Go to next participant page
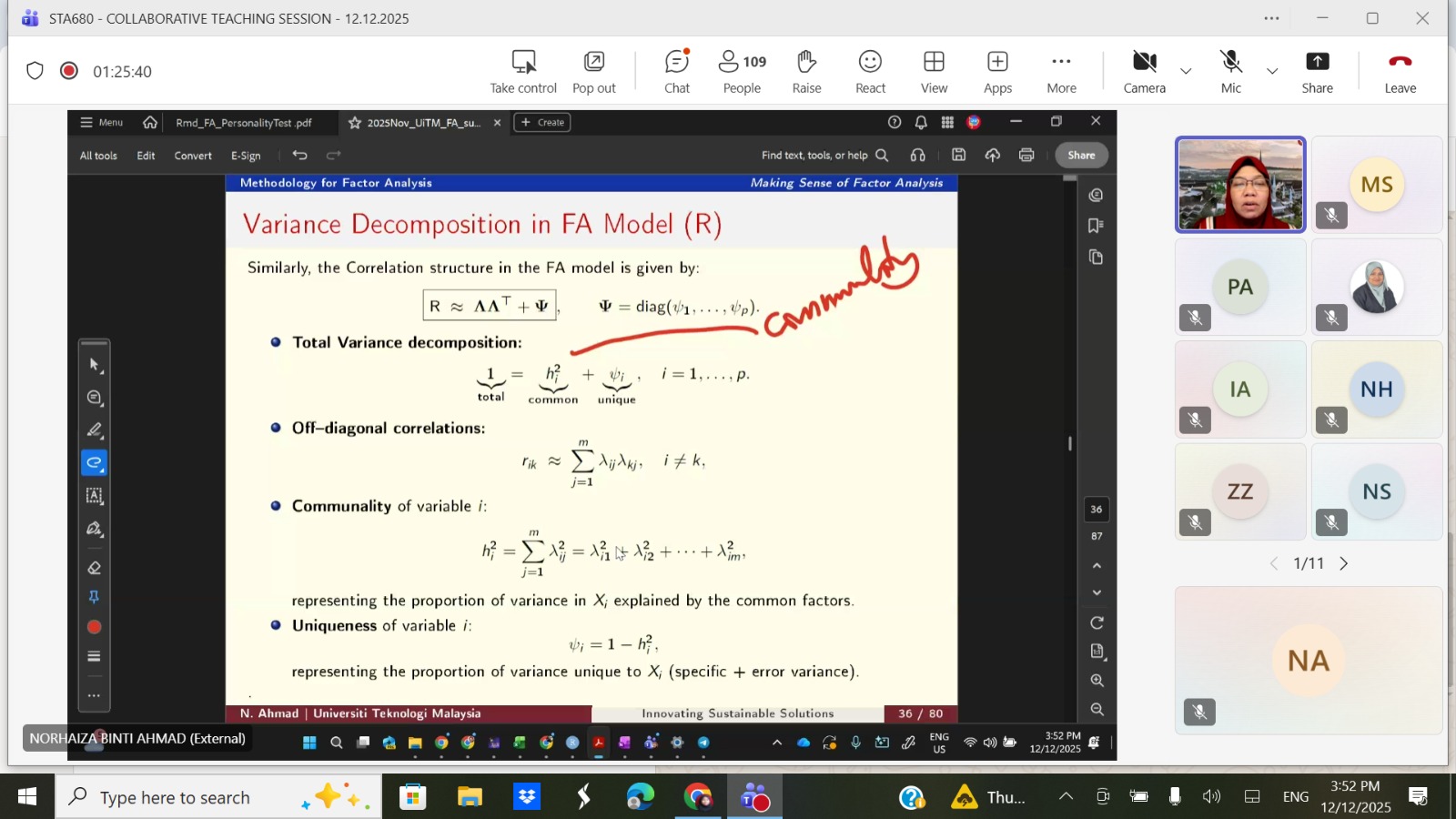Viewport: 1456px width, 819px height. pyautogui.click(x=1344, y=564)
